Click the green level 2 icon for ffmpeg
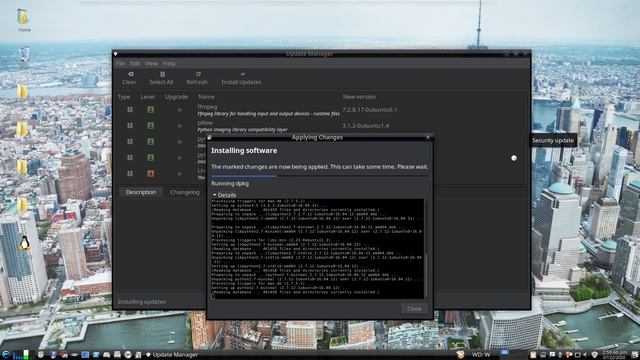This screenshot has height=360, width=640. (x=151, y=110)
